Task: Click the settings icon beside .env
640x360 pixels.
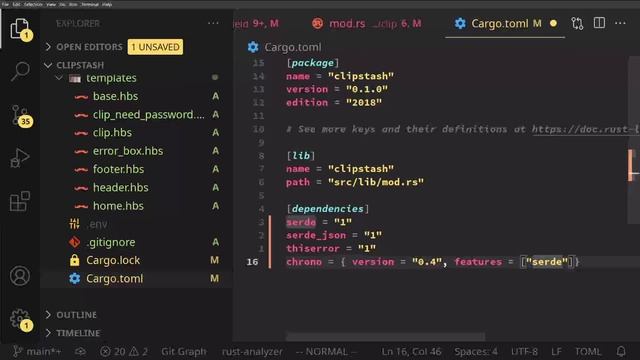Action: tap(74, 224)
